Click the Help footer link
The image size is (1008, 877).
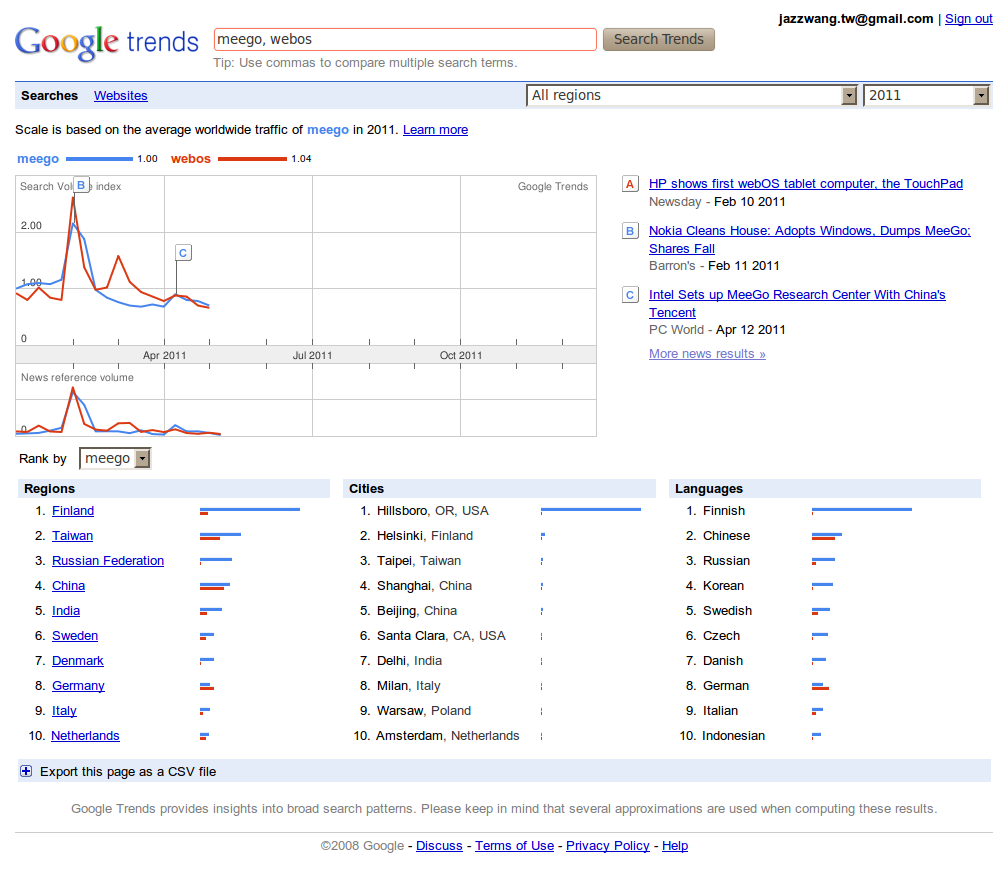point(675,846)
